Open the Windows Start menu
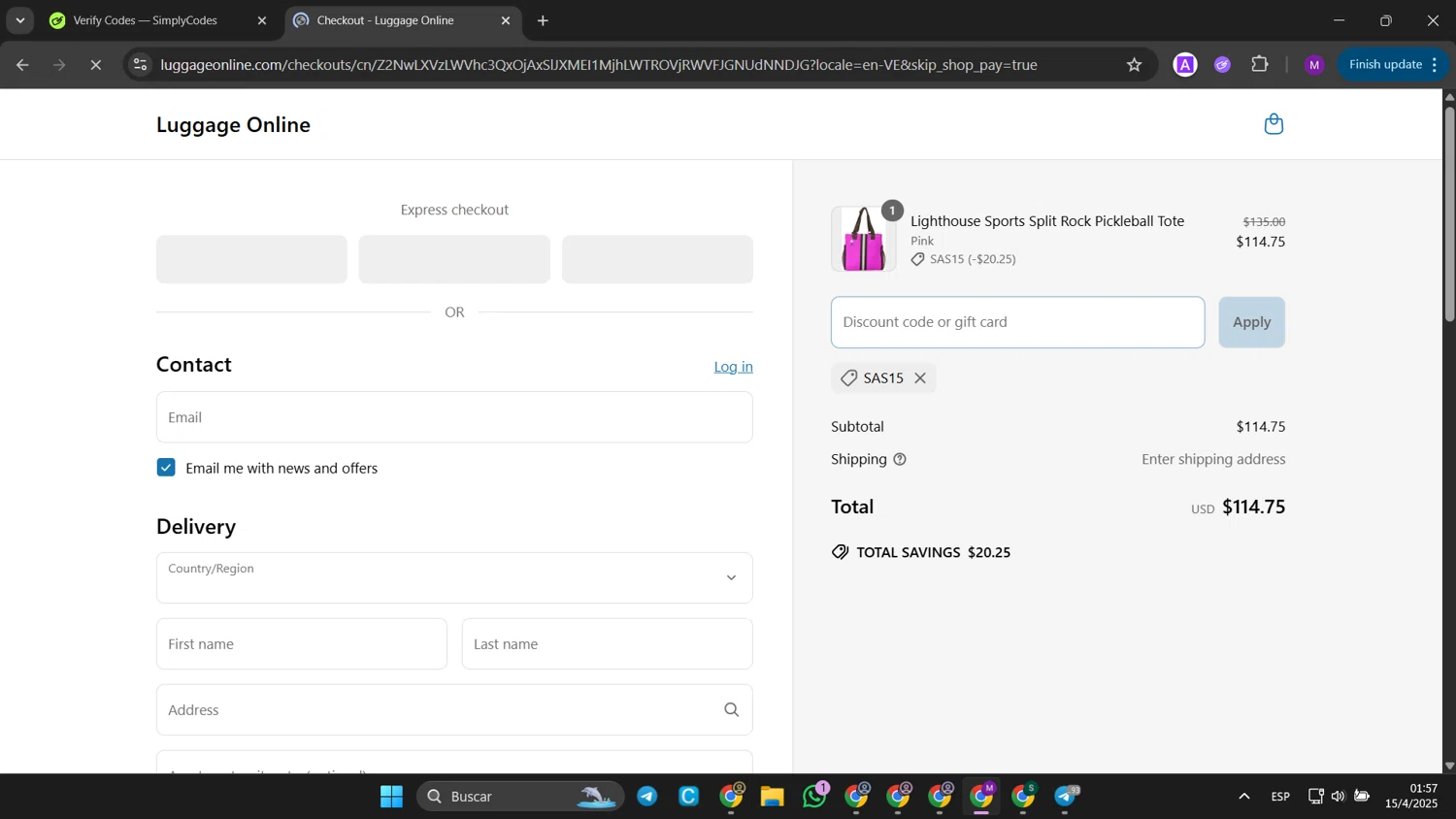This screenshot has height=819, width=1456. (x=391, y=797)
